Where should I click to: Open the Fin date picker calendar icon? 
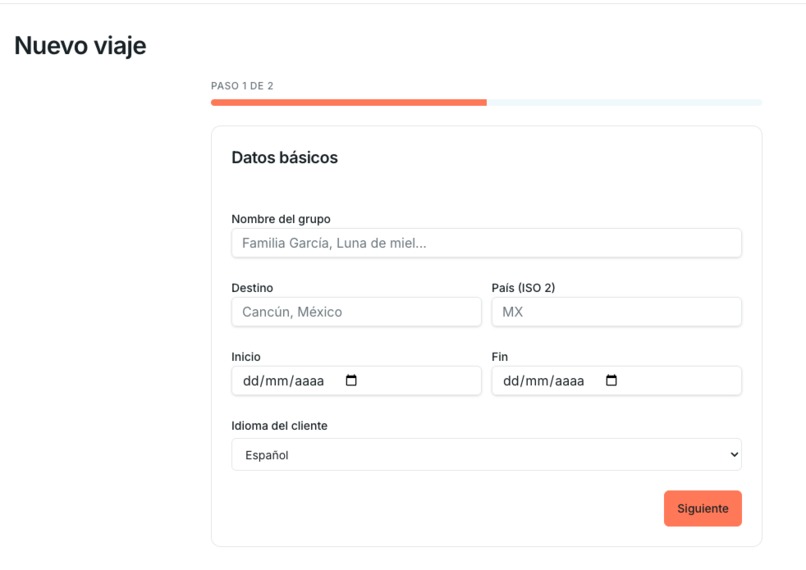[x=611, y=380]
